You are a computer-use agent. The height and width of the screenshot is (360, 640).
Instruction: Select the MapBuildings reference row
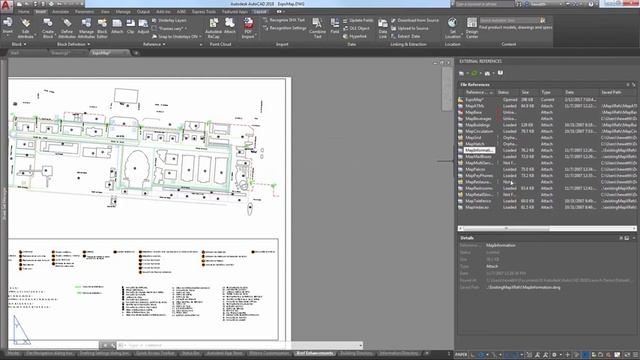tap(547, 125)
